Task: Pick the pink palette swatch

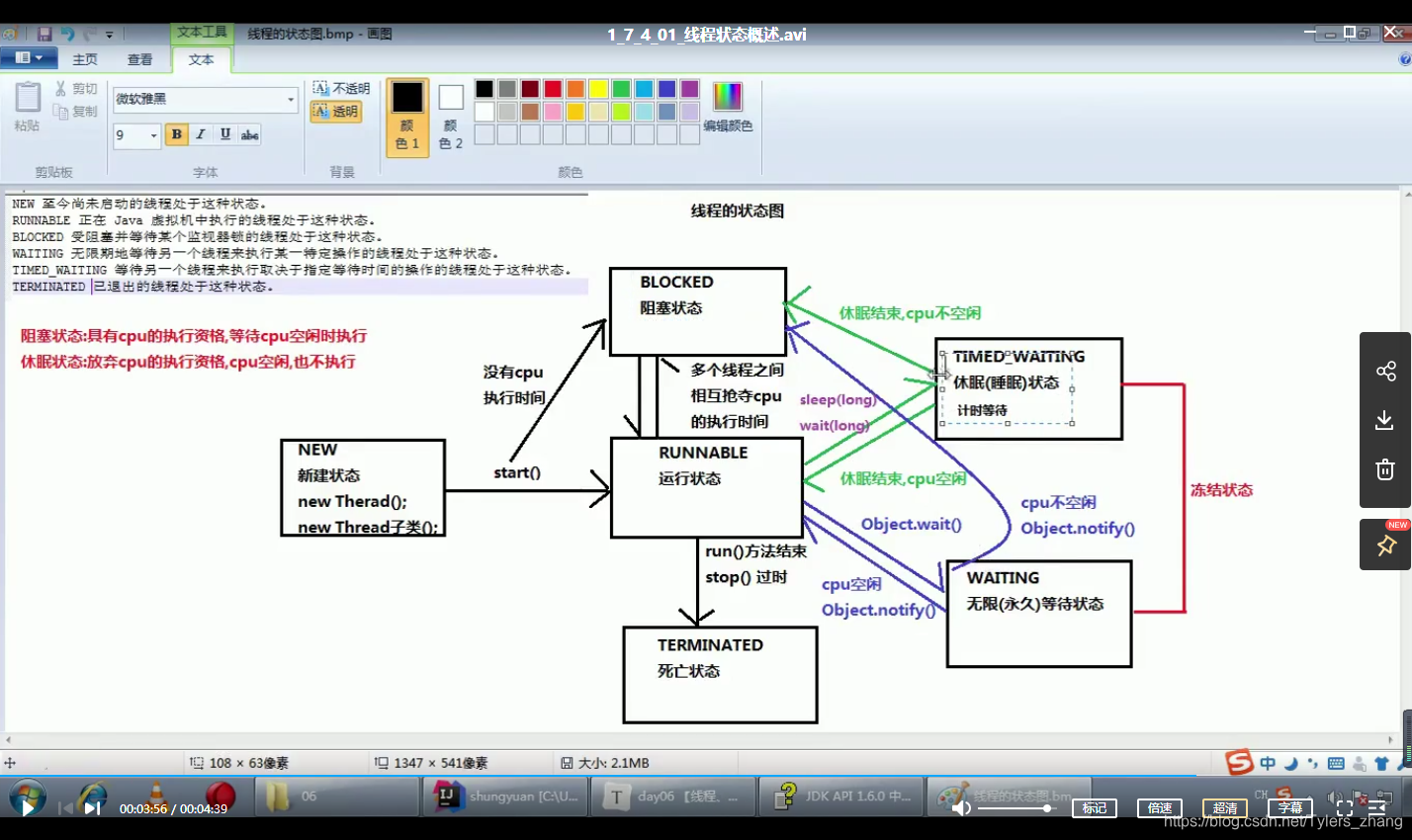Action: pyautogui.click(x=553, y=112)
